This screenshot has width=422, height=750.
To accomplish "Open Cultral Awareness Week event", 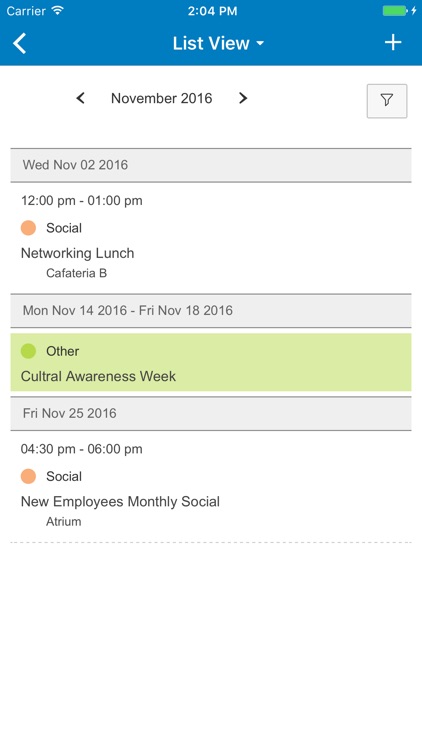I will click(x=211, y=362).
